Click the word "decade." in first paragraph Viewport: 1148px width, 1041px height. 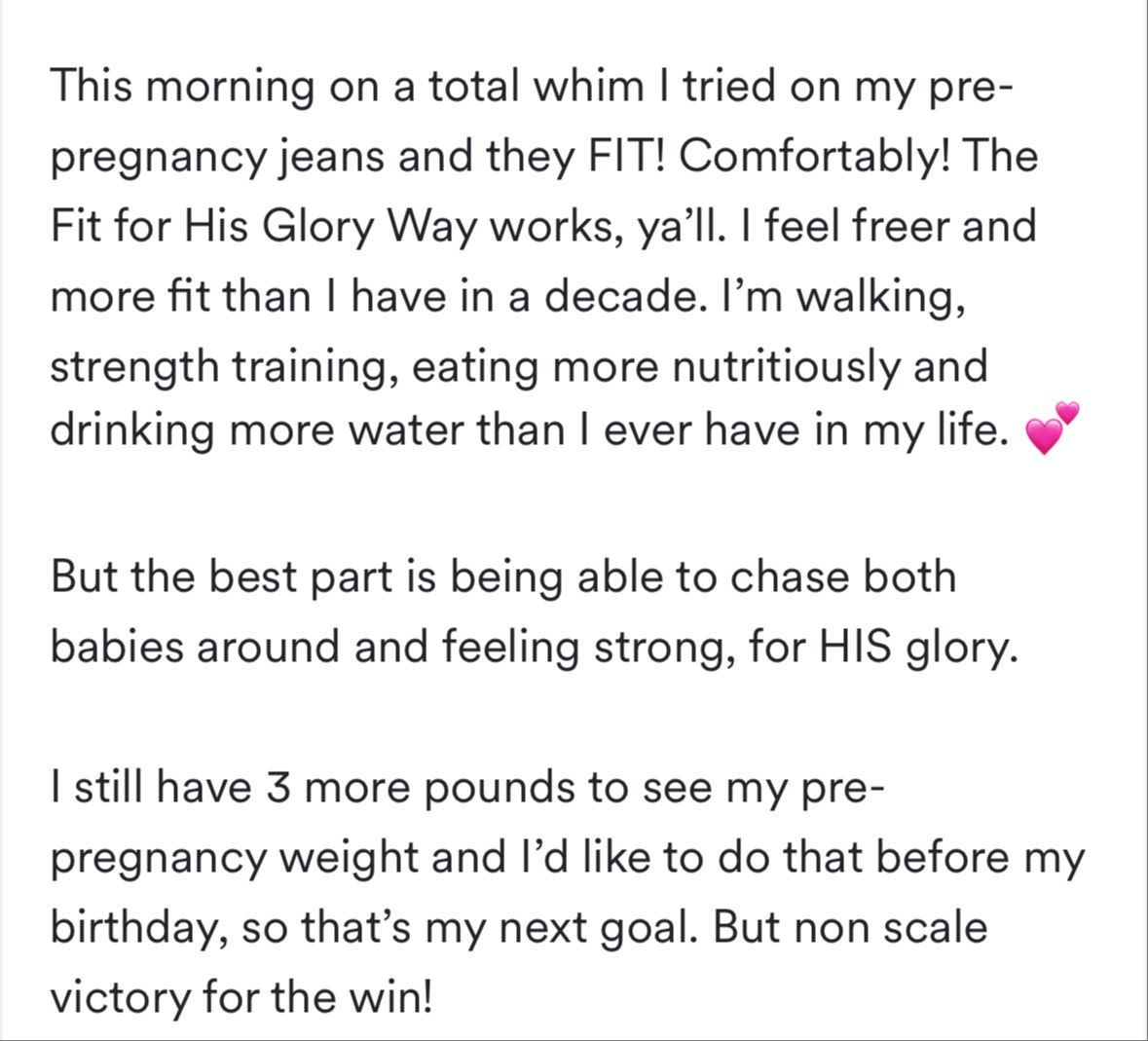tap(621, 296)
